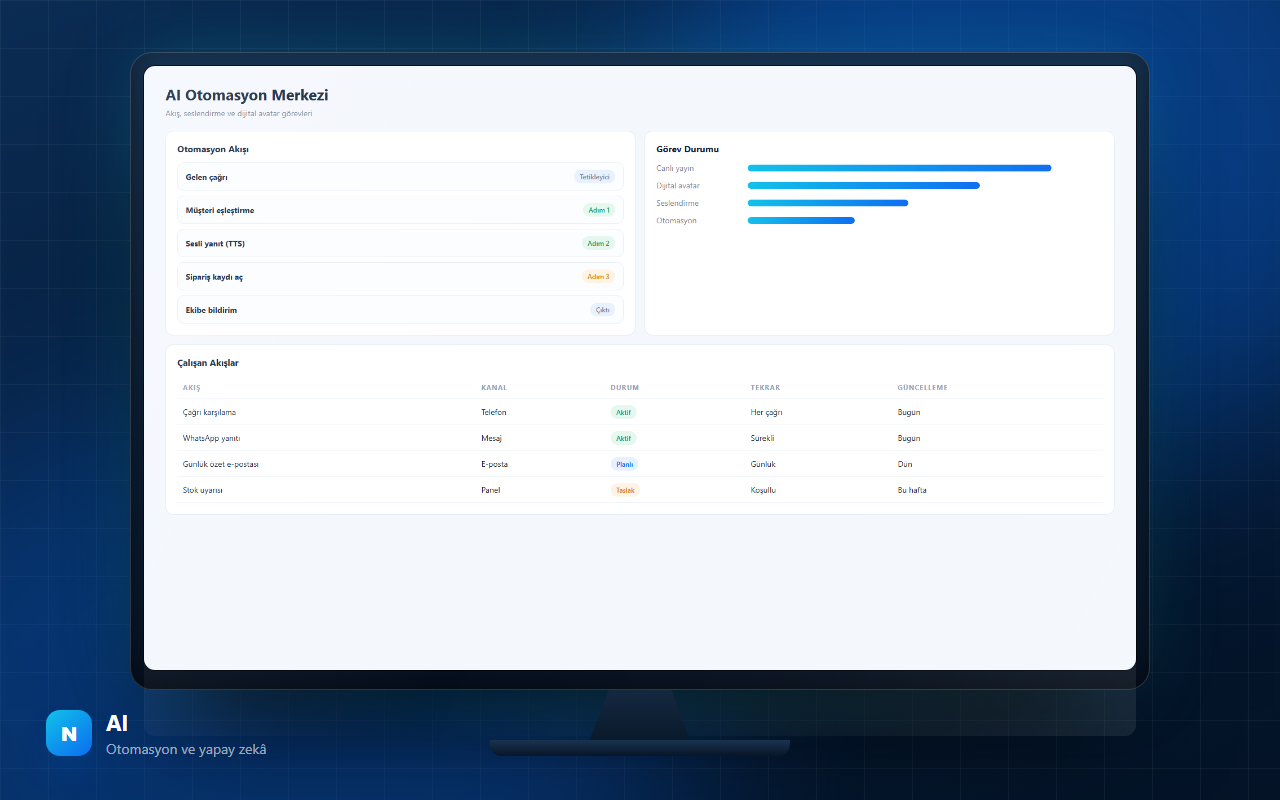1280x800 pixels.
Task: Click the 'E-posta' channel cell
Action: (495, 464)
